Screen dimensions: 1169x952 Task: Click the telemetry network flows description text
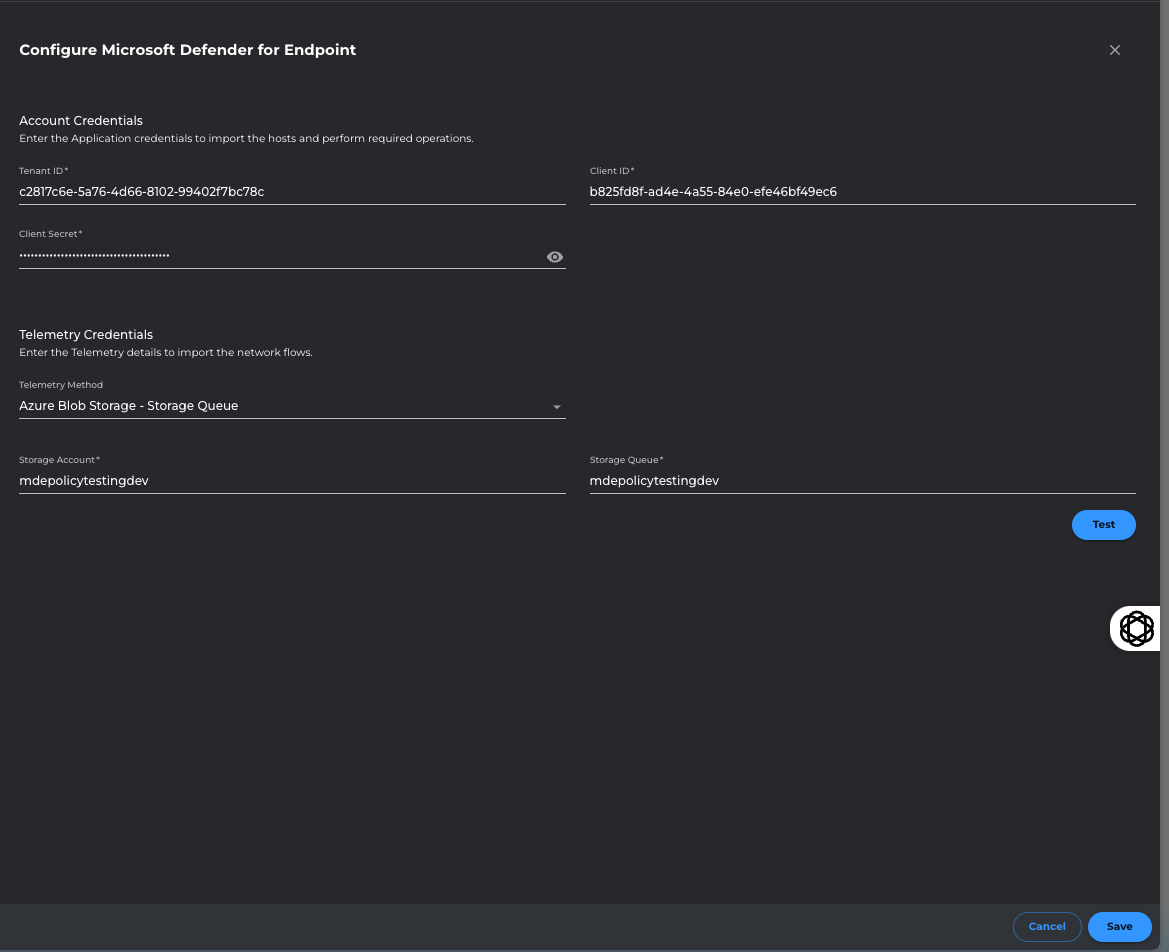point(166,353)
